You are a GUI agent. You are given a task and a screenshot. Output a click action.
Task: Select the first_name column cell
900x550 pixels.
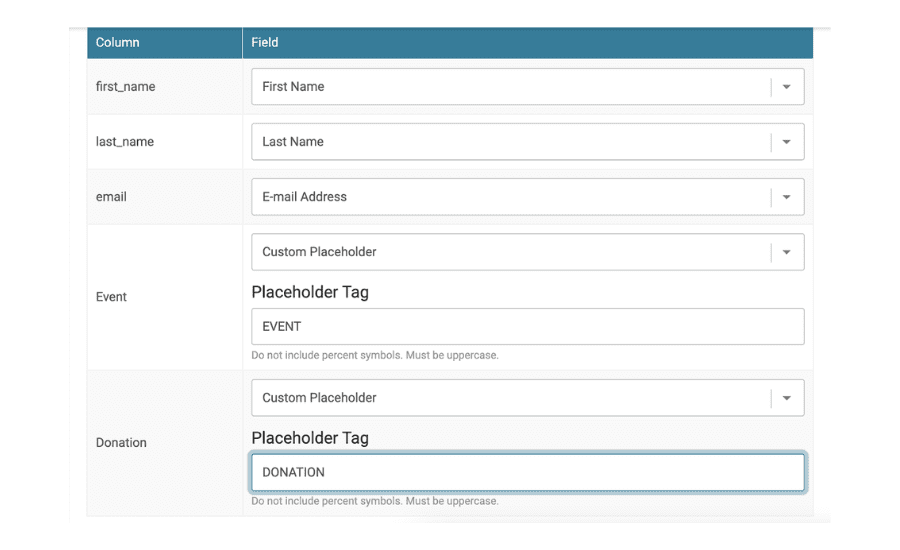pos(165,87)
